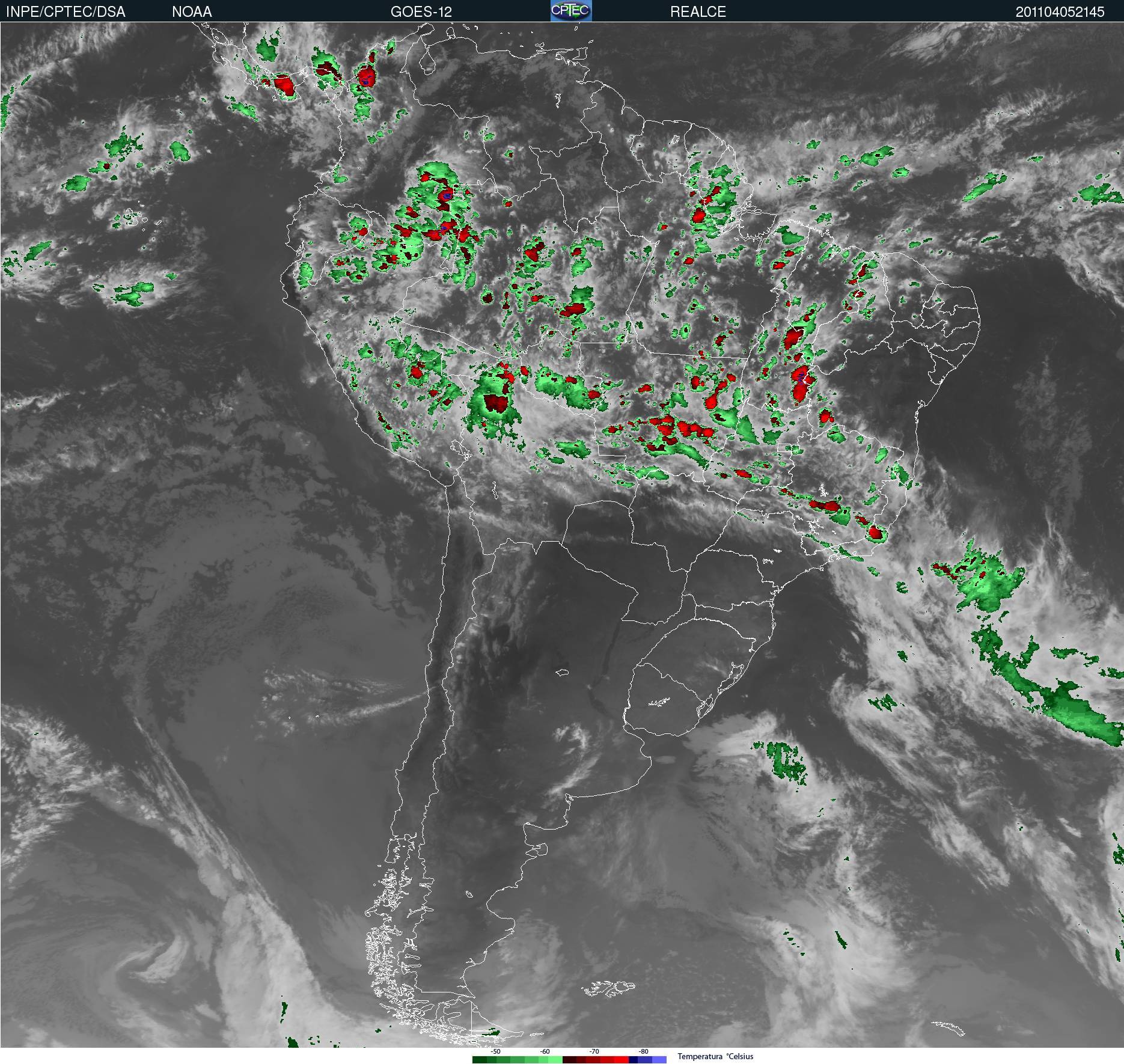Click the GOES-12 satellite label
Viewport: 1124px width, 1064px height.
click(421, 12)
